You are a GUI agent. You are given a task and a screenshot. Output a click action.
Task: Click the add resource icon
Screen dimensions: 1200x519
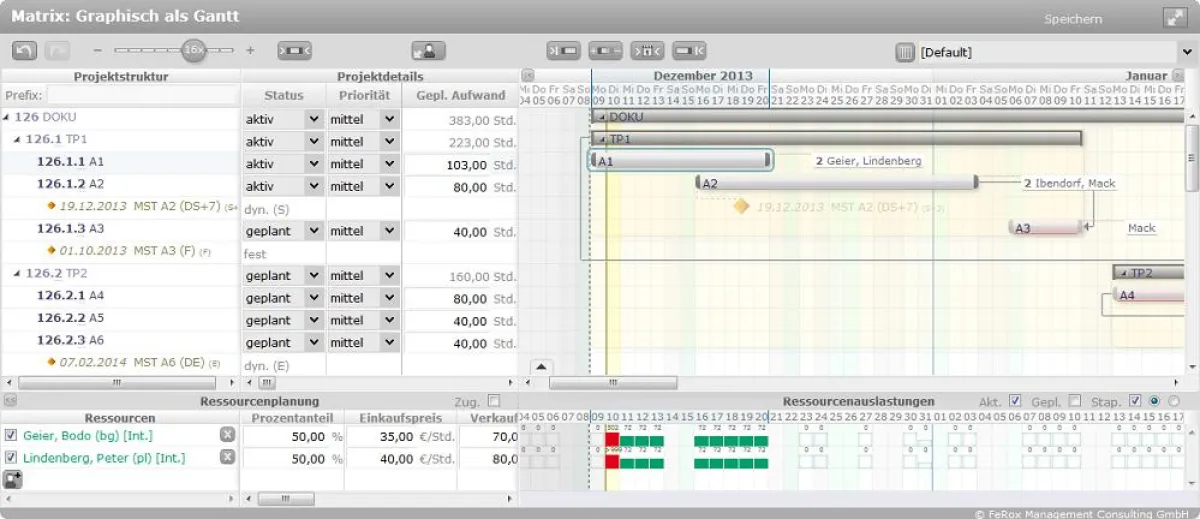(12, 479)
